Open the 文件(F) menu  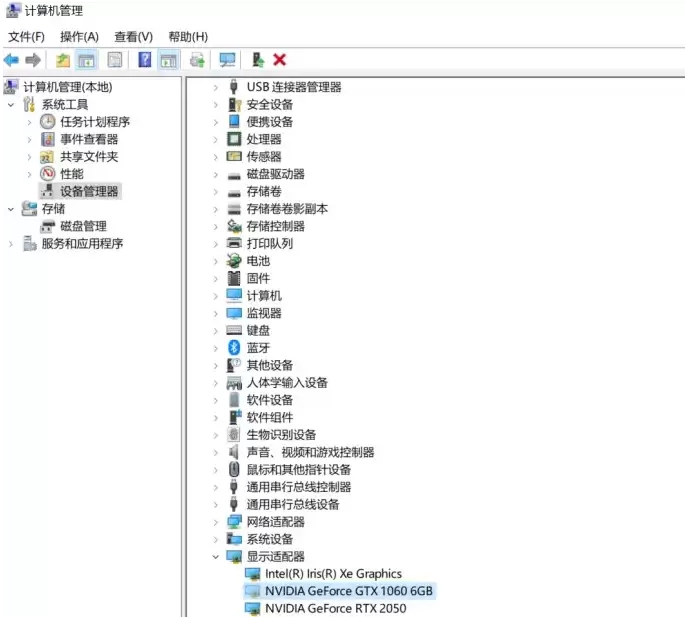point(26,37)
